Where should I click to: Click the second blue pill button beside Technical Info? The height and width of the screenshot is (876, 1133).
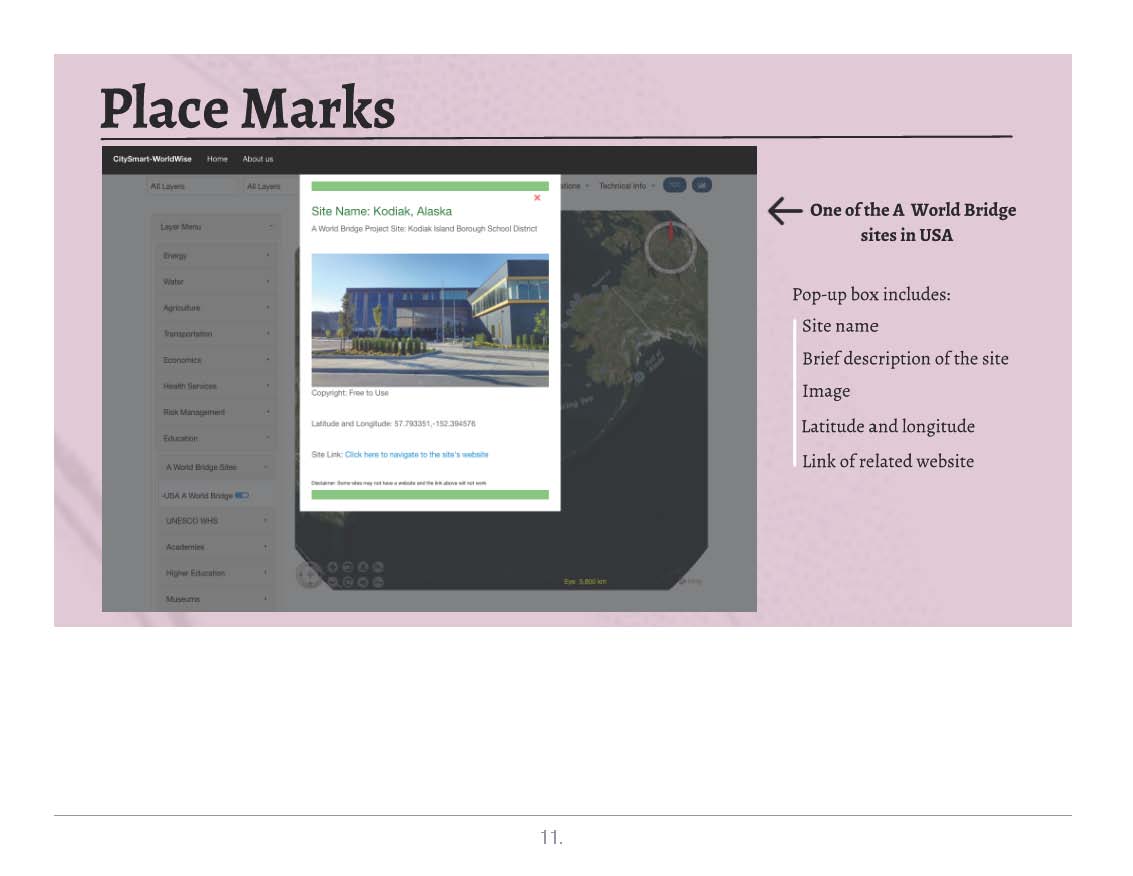[701, 186]
